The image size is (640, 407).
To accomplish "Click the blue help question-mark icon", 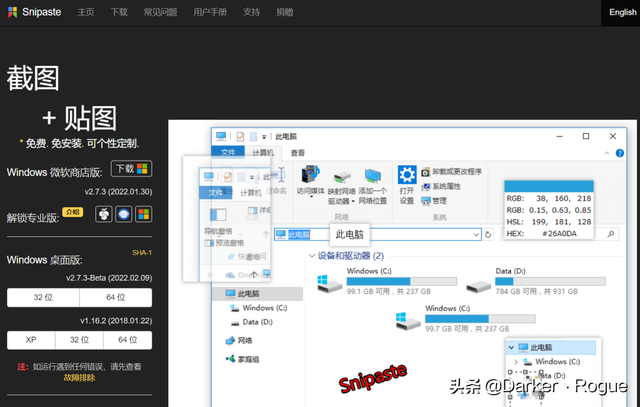I will (620, 153).
